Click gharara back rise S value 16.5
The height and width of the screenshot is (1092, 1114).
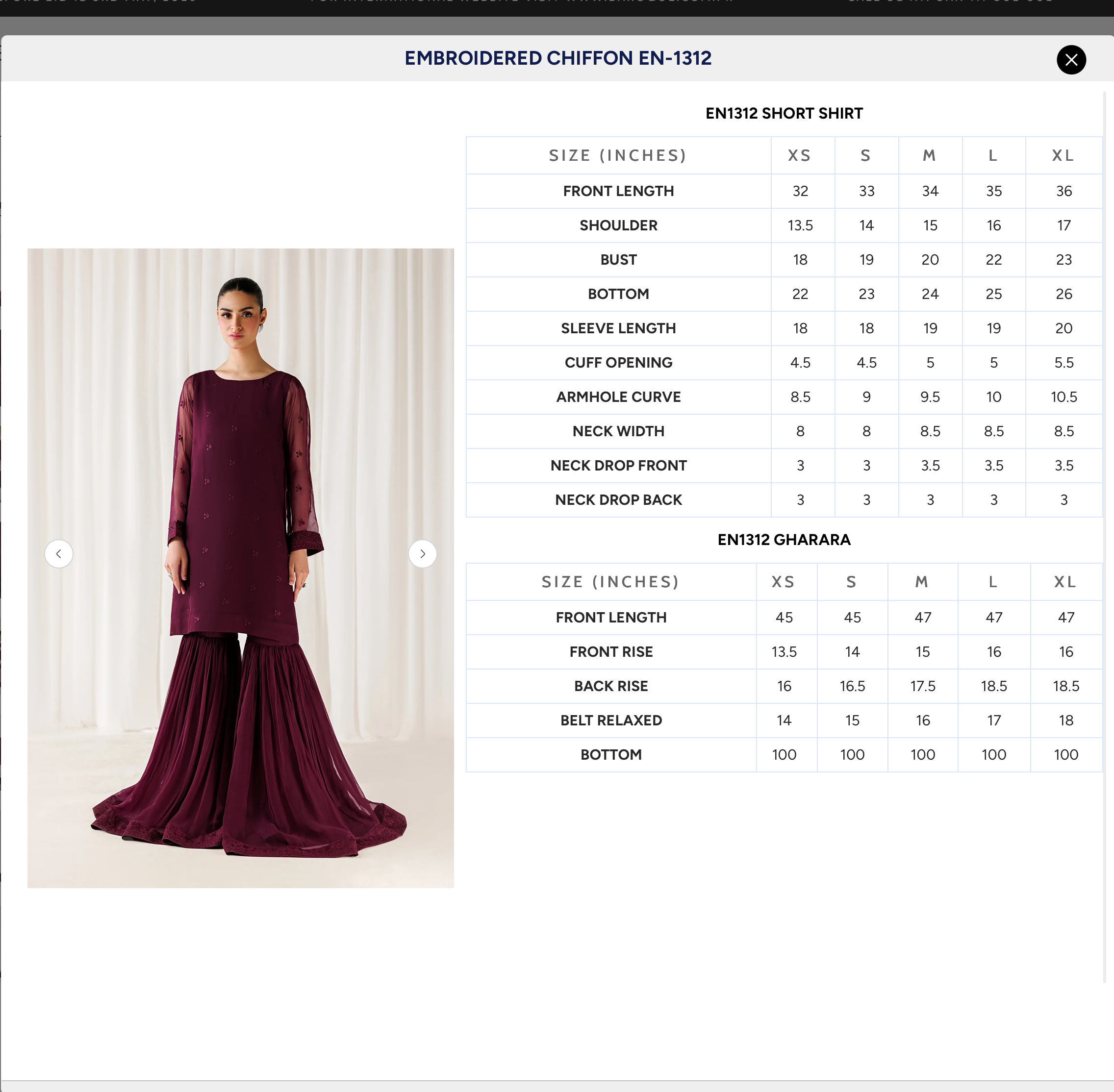[852, 686]
